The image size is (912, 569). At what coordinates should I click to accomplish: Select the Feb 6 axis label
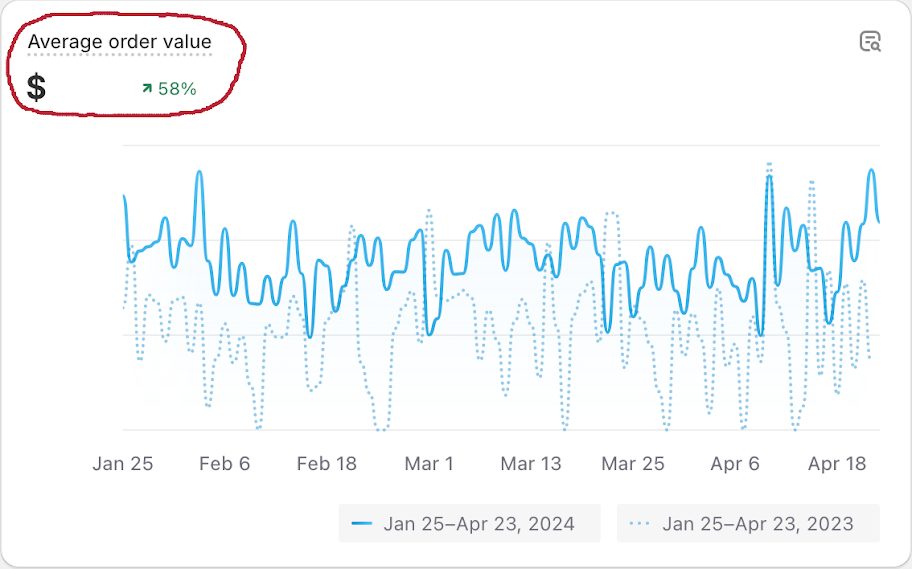coord(224,464)
